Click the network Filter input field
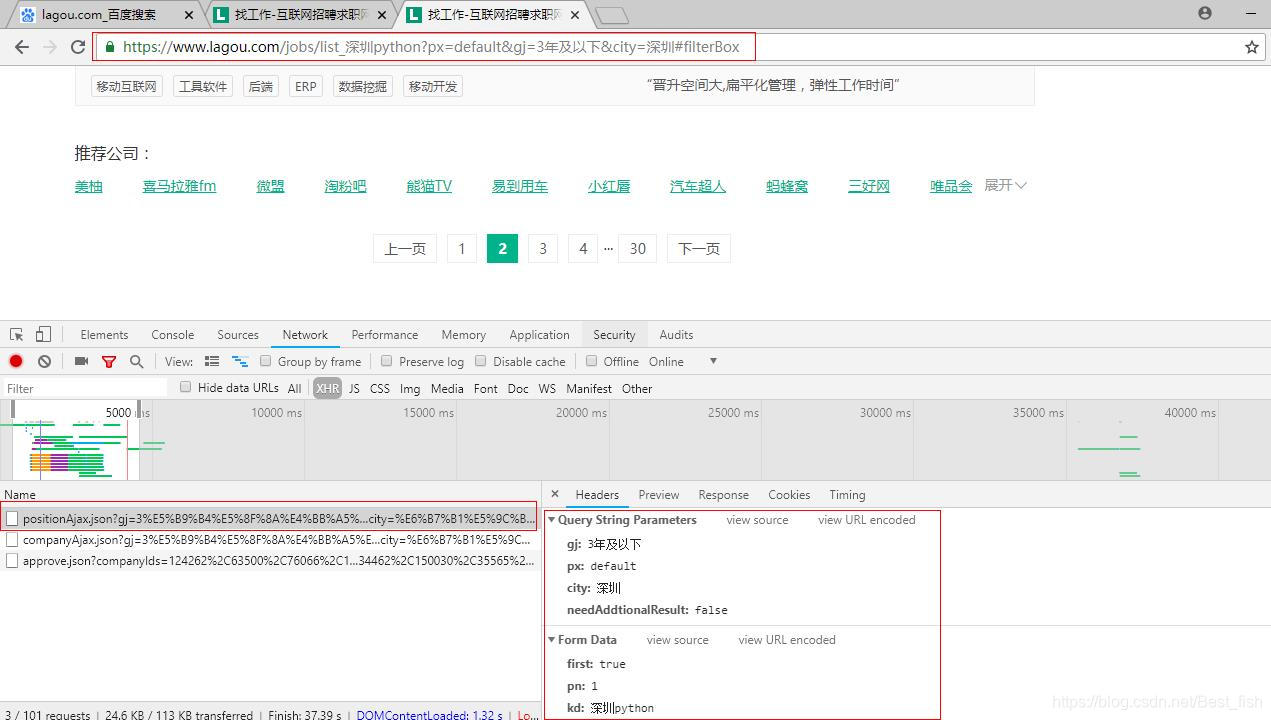Screen dimensions: 1271x720 click(85, 388)
